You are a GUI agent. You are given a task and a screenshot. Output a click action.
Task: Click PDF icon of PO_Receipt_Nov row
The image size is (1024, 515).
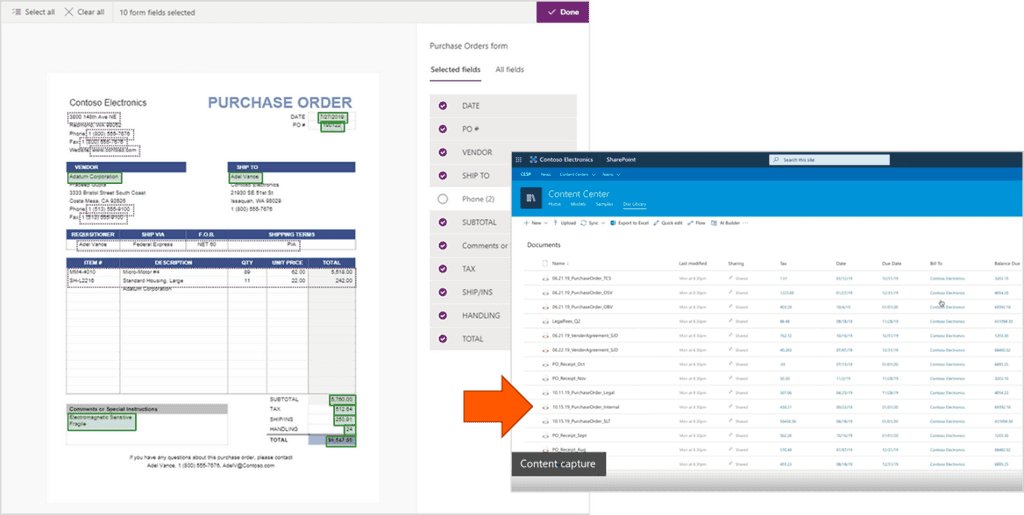pyautogui.click(x=545, y=379)
